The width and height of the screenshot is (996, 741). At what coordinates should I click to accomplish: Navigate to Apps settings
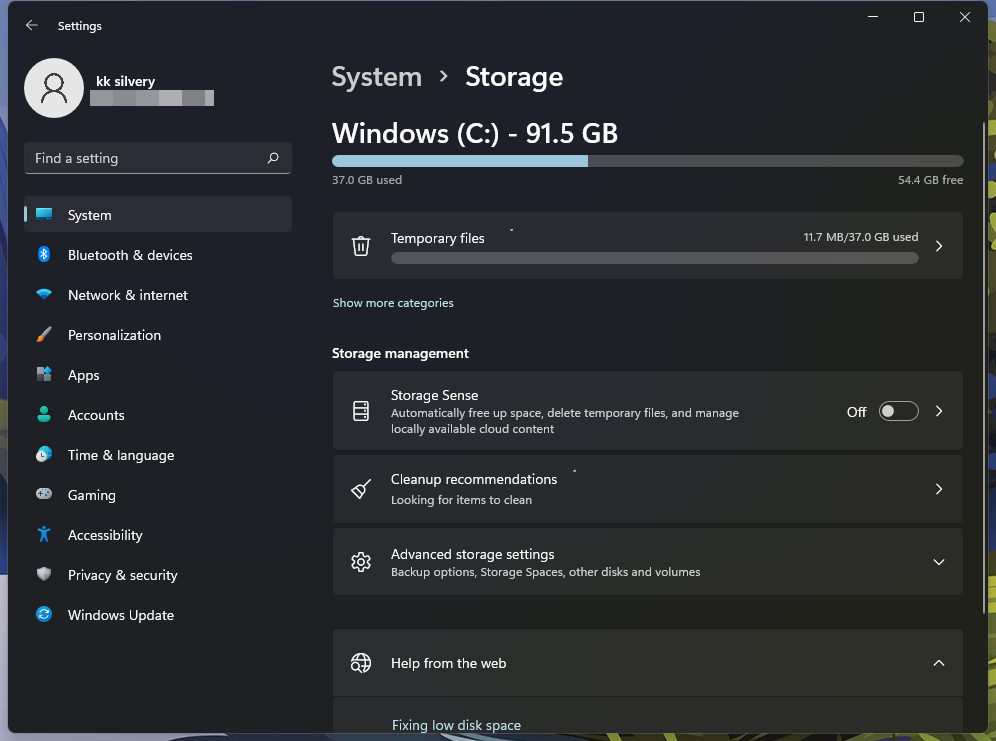[x=158, y=375]
